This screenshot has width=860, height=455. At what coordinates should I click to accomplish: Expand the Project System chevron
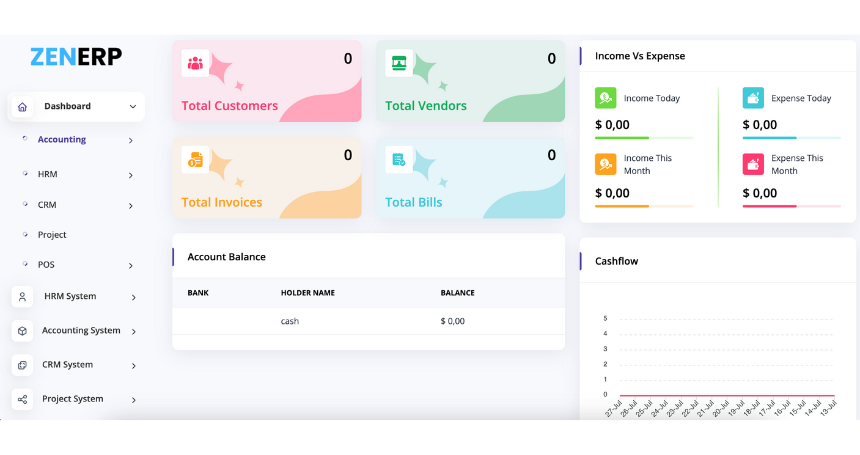pyautogui.click(x=133, y=400)
